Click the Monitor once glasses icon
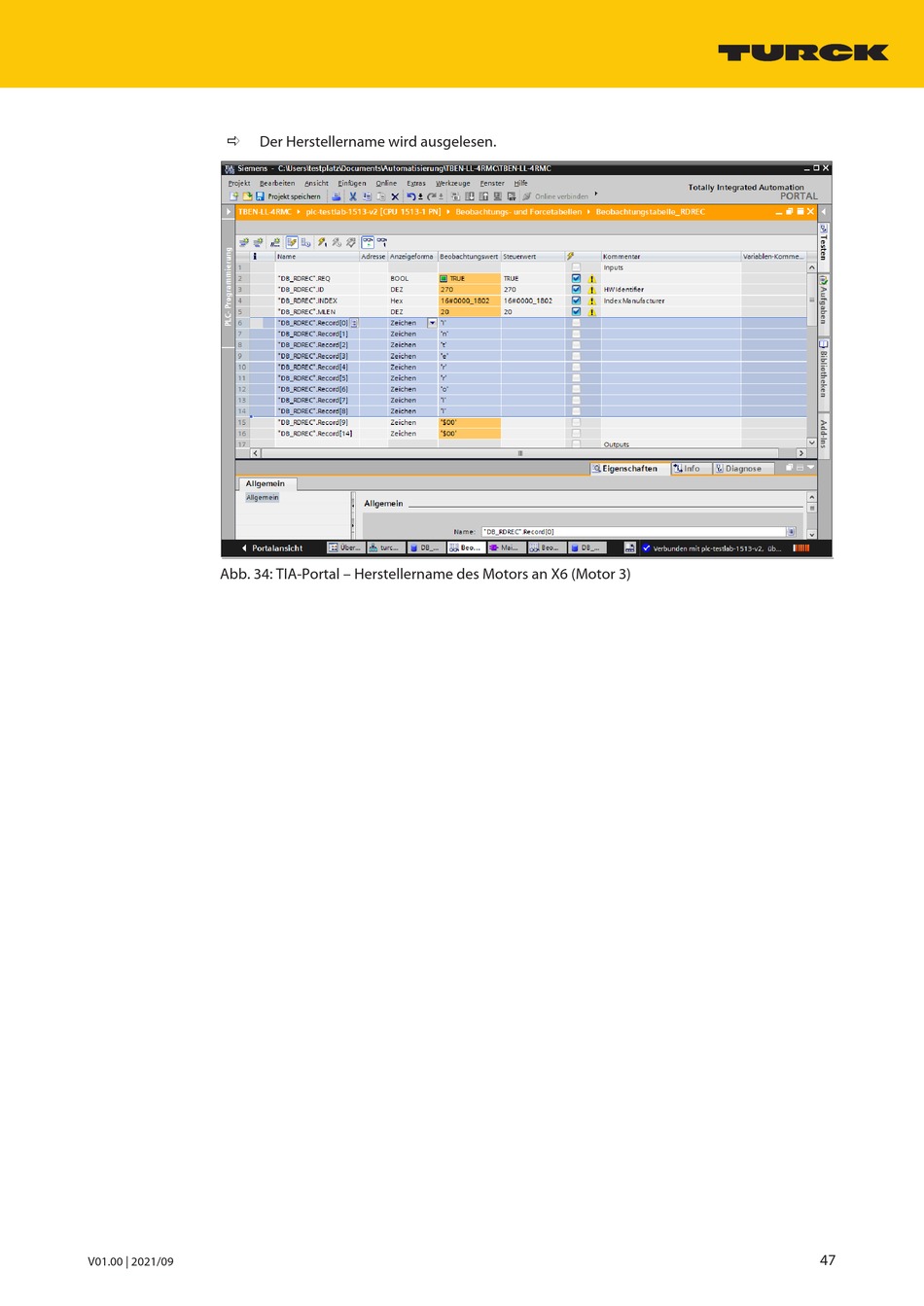 pos(382,242)
